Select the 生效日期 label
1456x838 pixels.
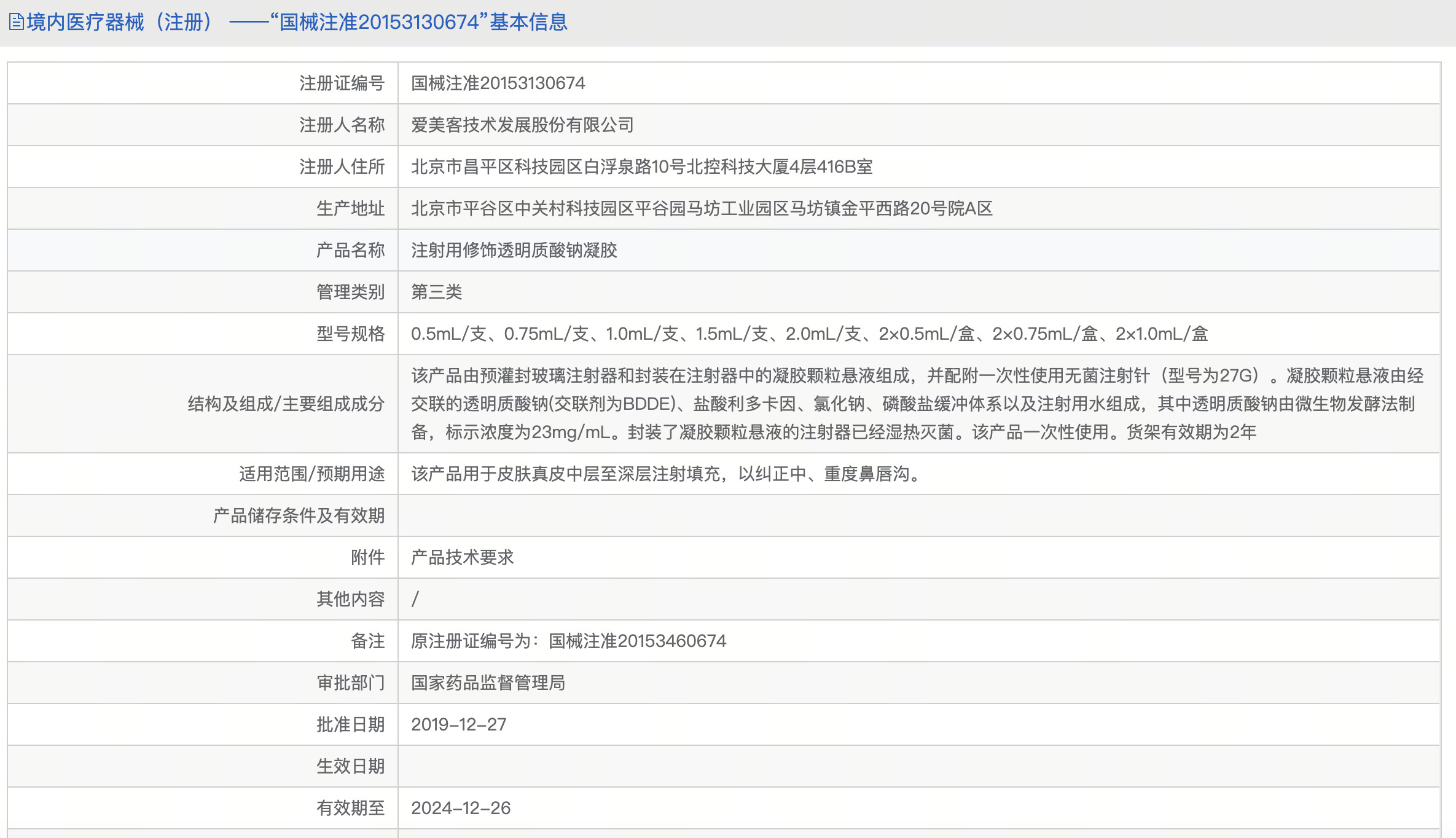click(351, 766)
